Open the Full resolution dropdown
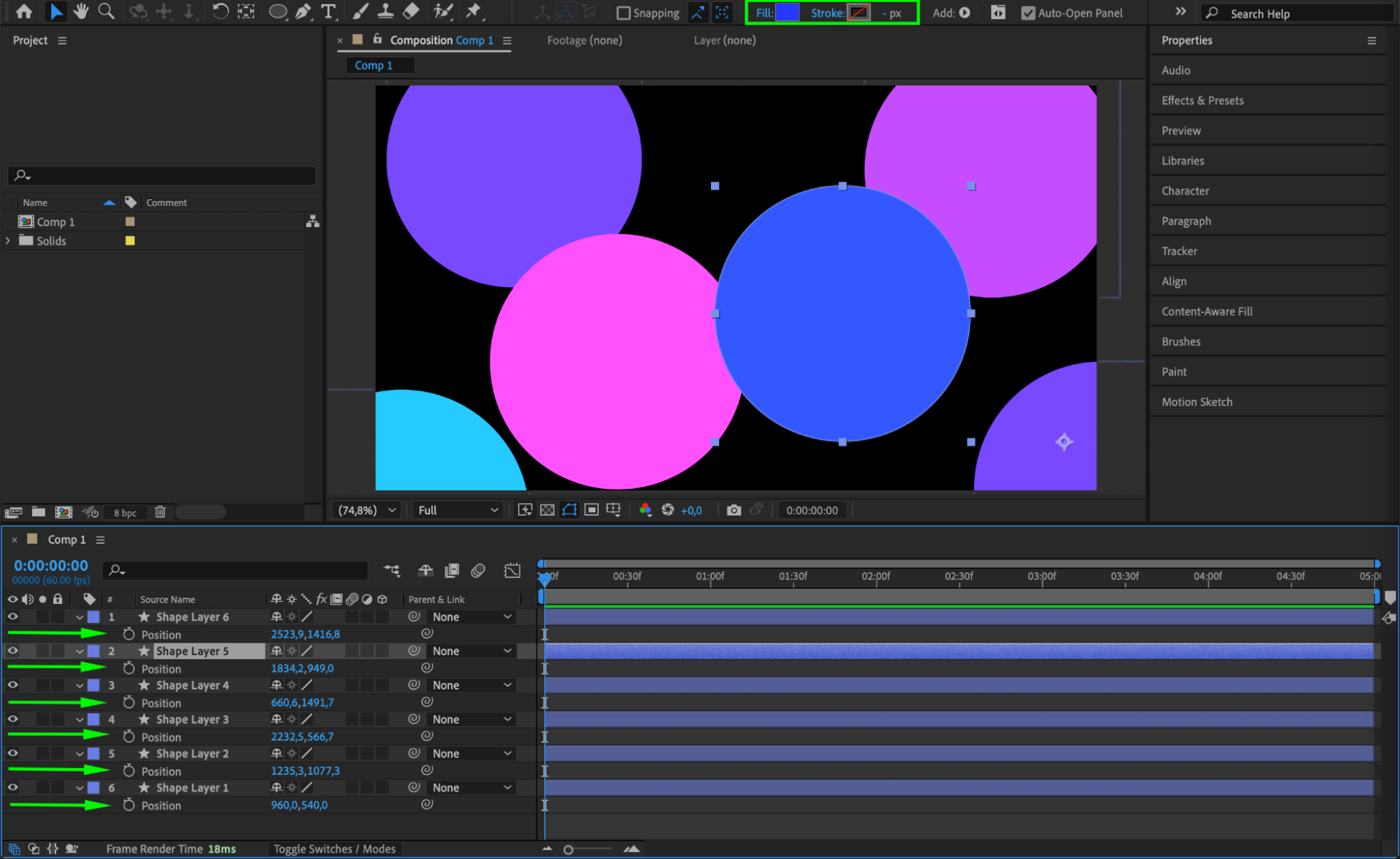The width and height of the screenshot is (1400, 859). (457, 510)
